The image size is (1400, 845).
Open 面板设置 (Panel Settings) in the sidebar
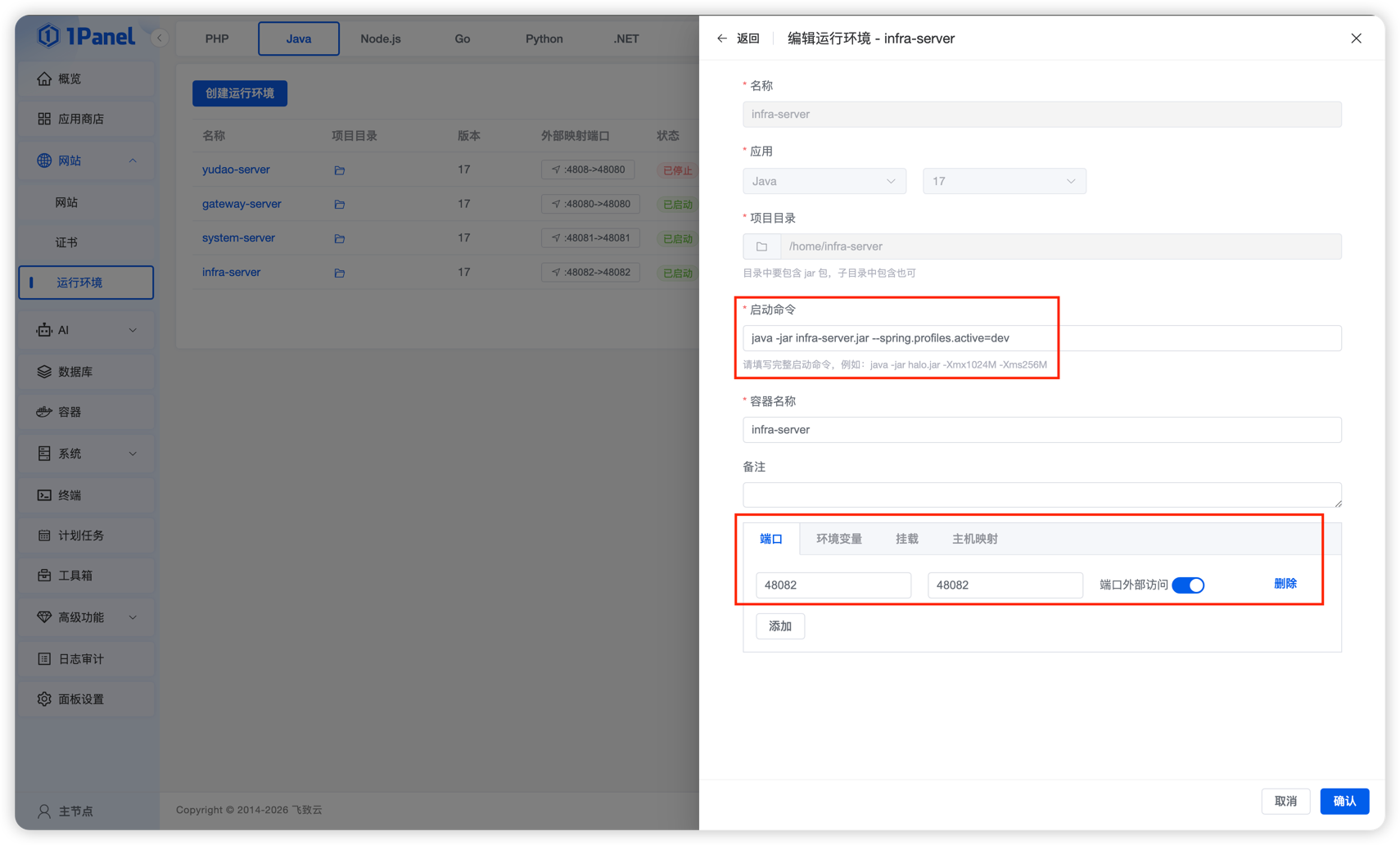[x=81, y=699]
